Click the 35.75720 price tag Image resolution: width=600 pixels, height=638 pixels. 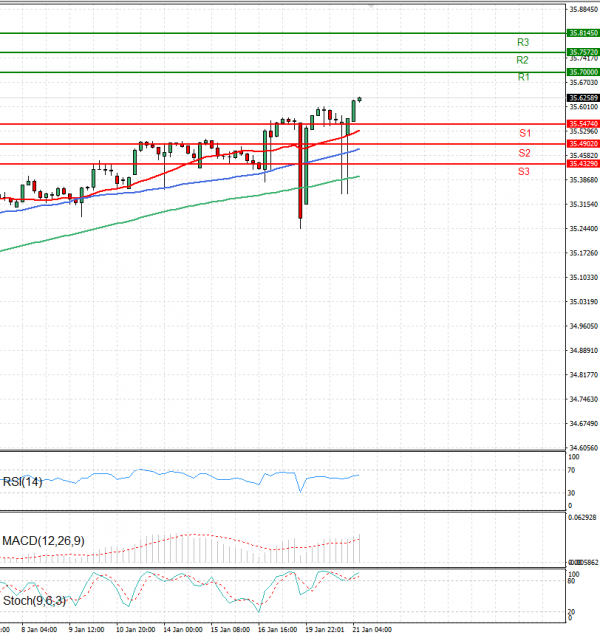[583, 52]
